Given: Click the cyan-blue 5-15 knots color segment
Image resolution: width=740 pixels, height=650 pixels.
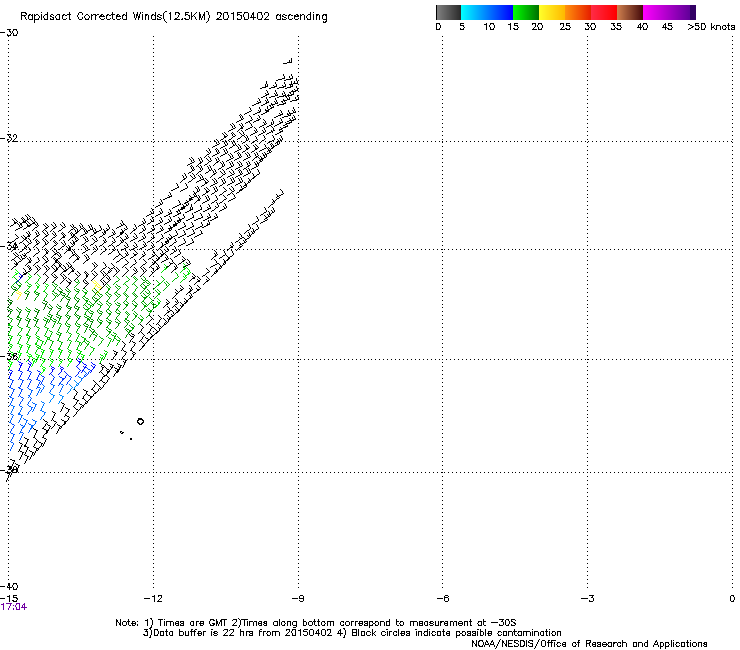Looking at the screenshot, I should coord(487,12).
